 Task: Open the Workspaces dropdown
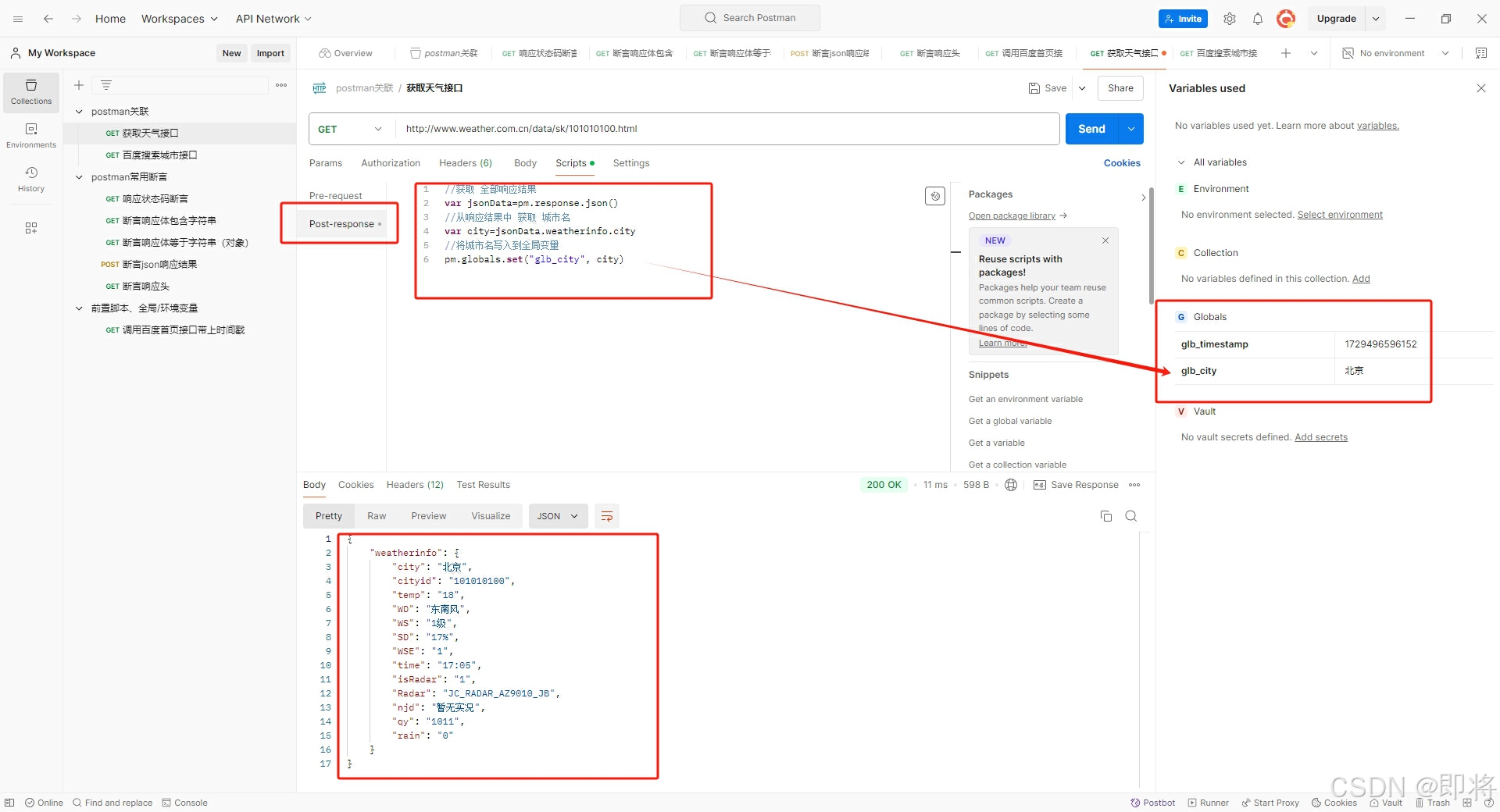[179, 19]
